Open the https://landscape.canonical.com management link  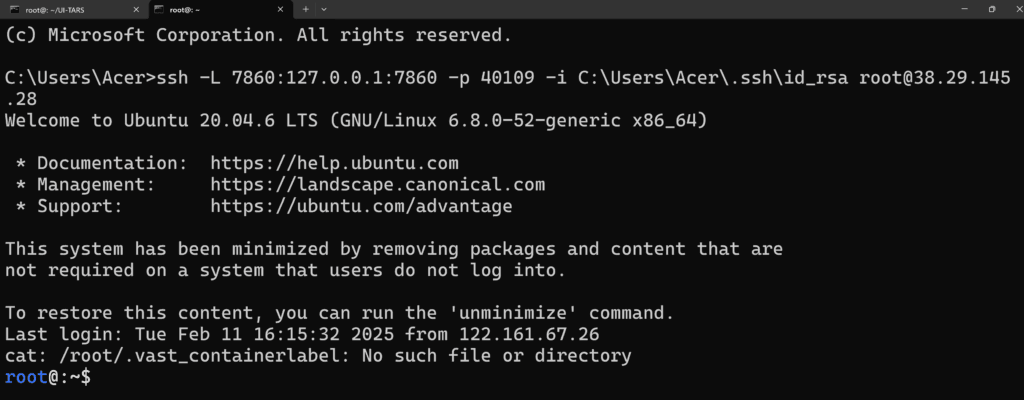pos(377,185)
